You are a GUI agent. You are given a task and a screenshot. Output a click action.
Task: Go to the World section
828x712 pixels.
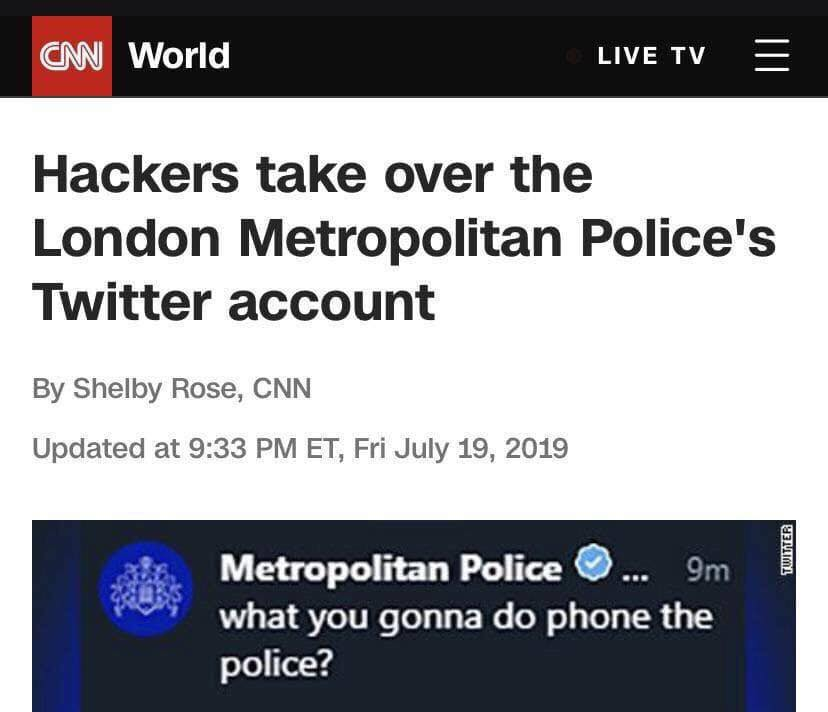[x=179, y=55]
